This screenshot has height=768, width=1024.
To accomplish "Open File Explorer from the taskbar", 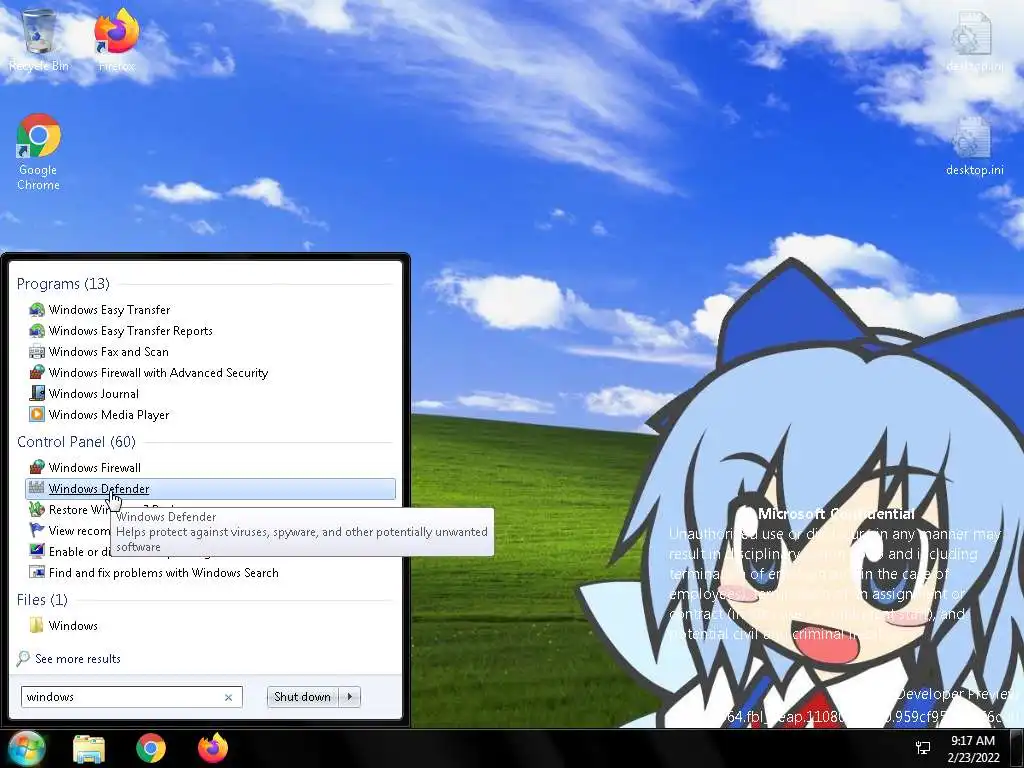I will 89,748.
